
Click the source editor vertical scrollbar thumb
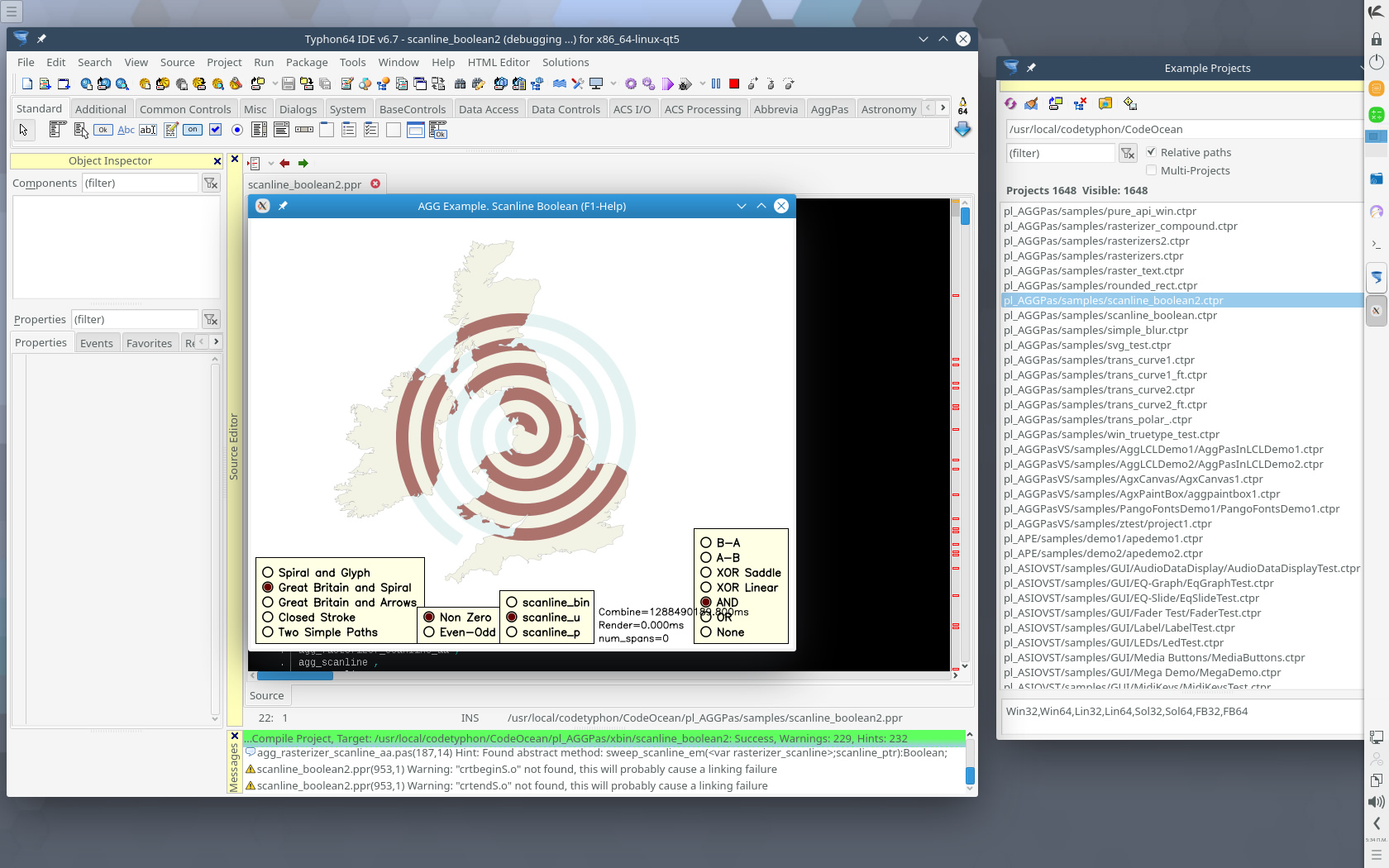965,216
